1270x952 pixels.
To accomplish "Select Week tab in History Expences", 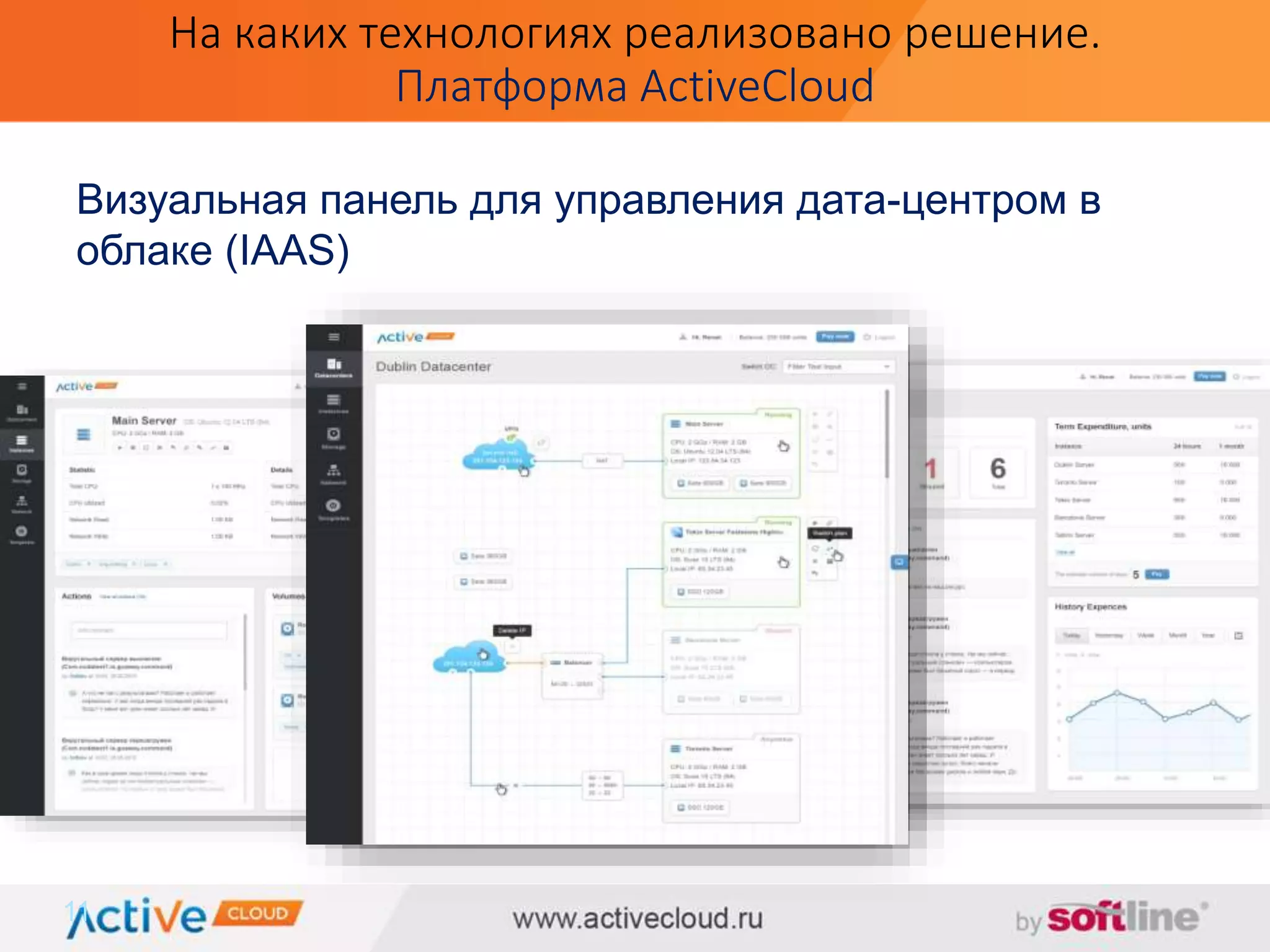I will click(x=1146, y=635).
